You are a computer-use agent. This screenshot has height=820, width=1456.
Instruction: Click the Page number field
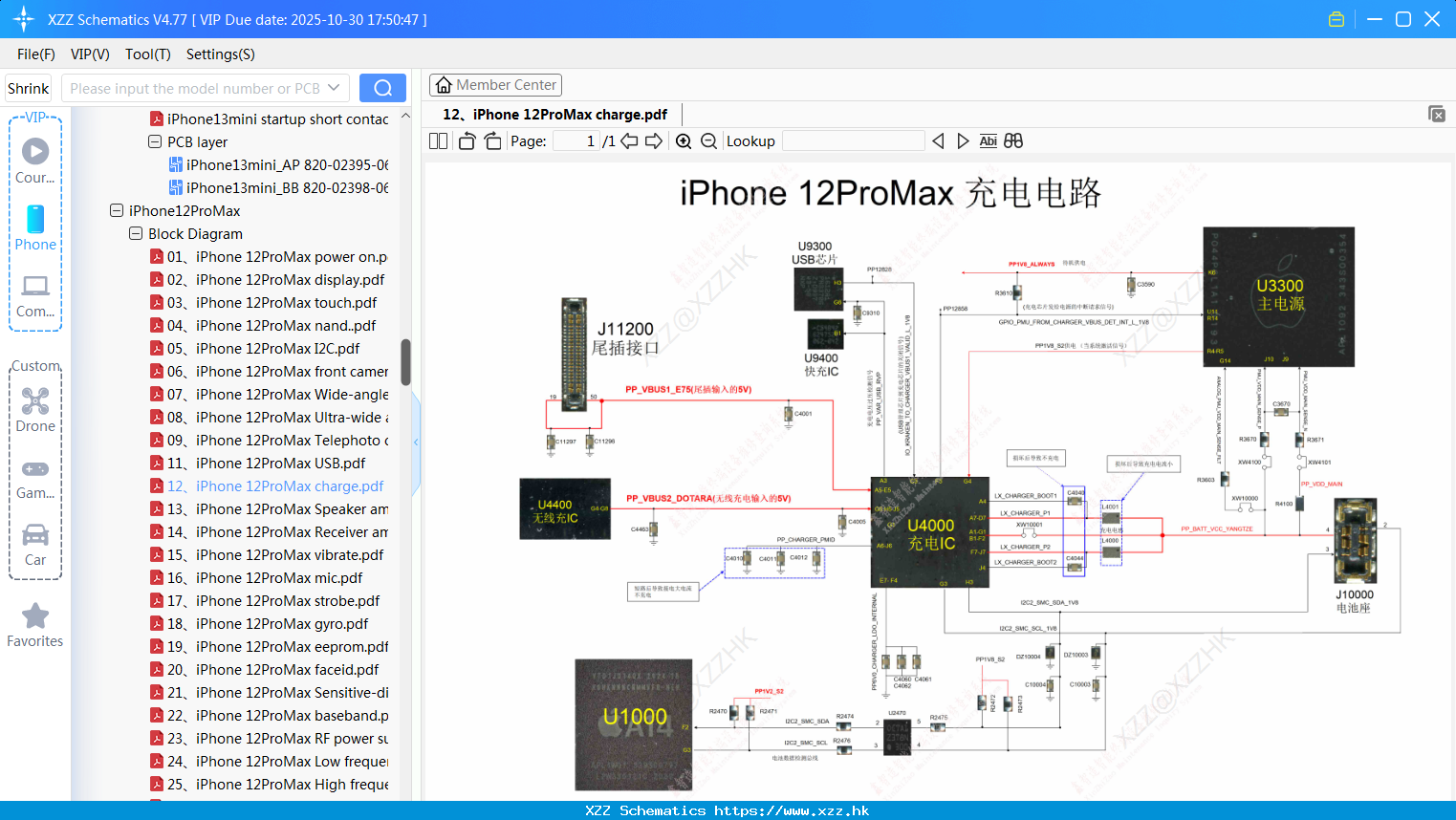[576, 141]
